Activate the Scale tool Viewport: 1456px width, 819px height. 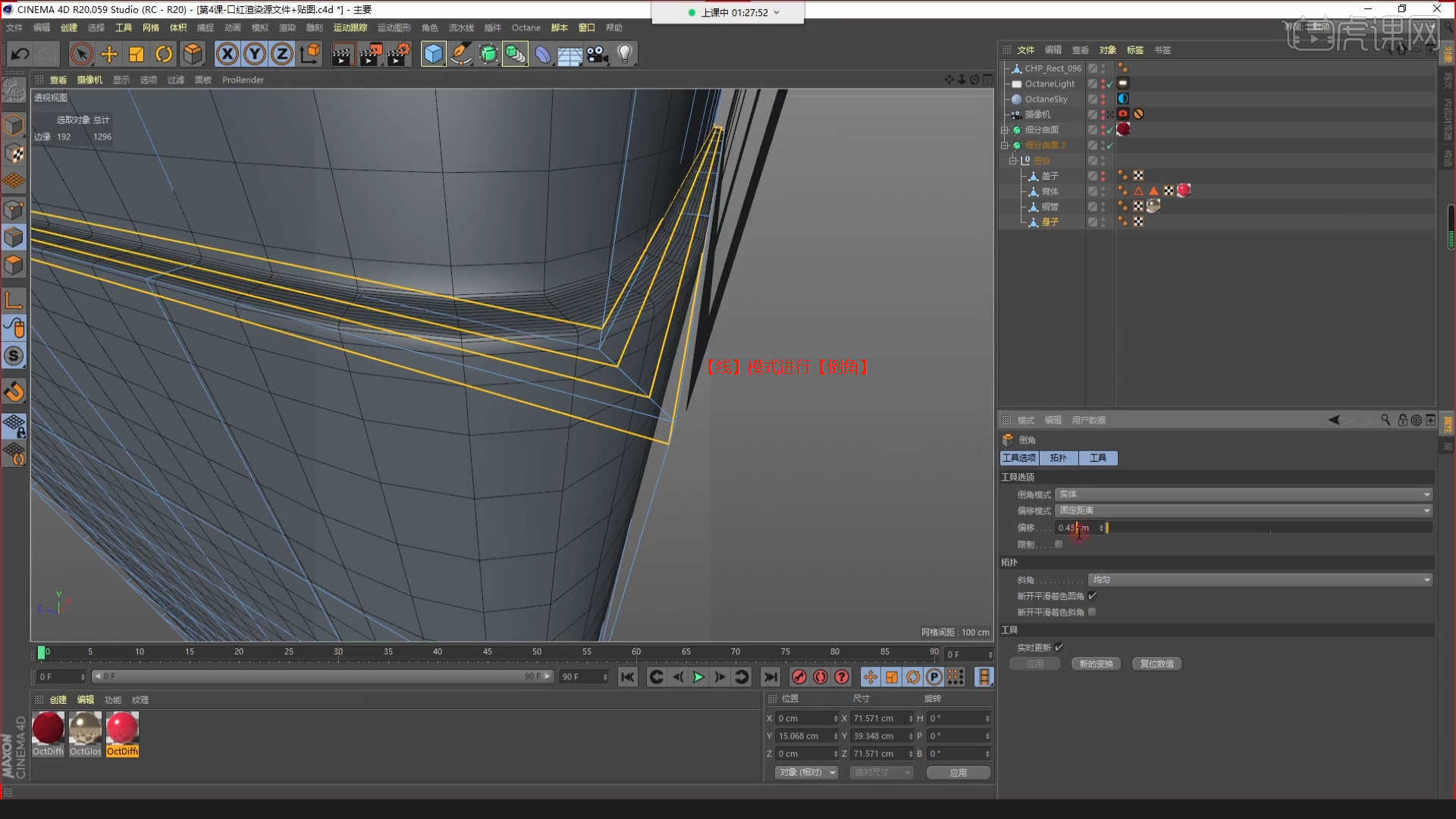(x=136, y=54)
